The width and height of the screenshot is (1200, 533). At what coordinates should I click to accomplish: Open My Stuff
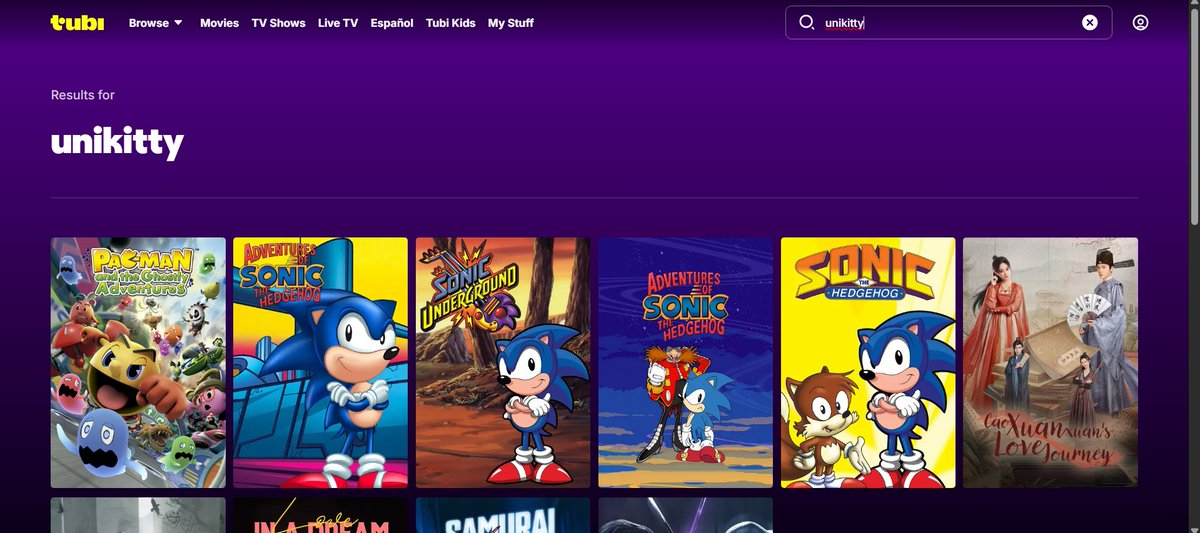point(511,23)
